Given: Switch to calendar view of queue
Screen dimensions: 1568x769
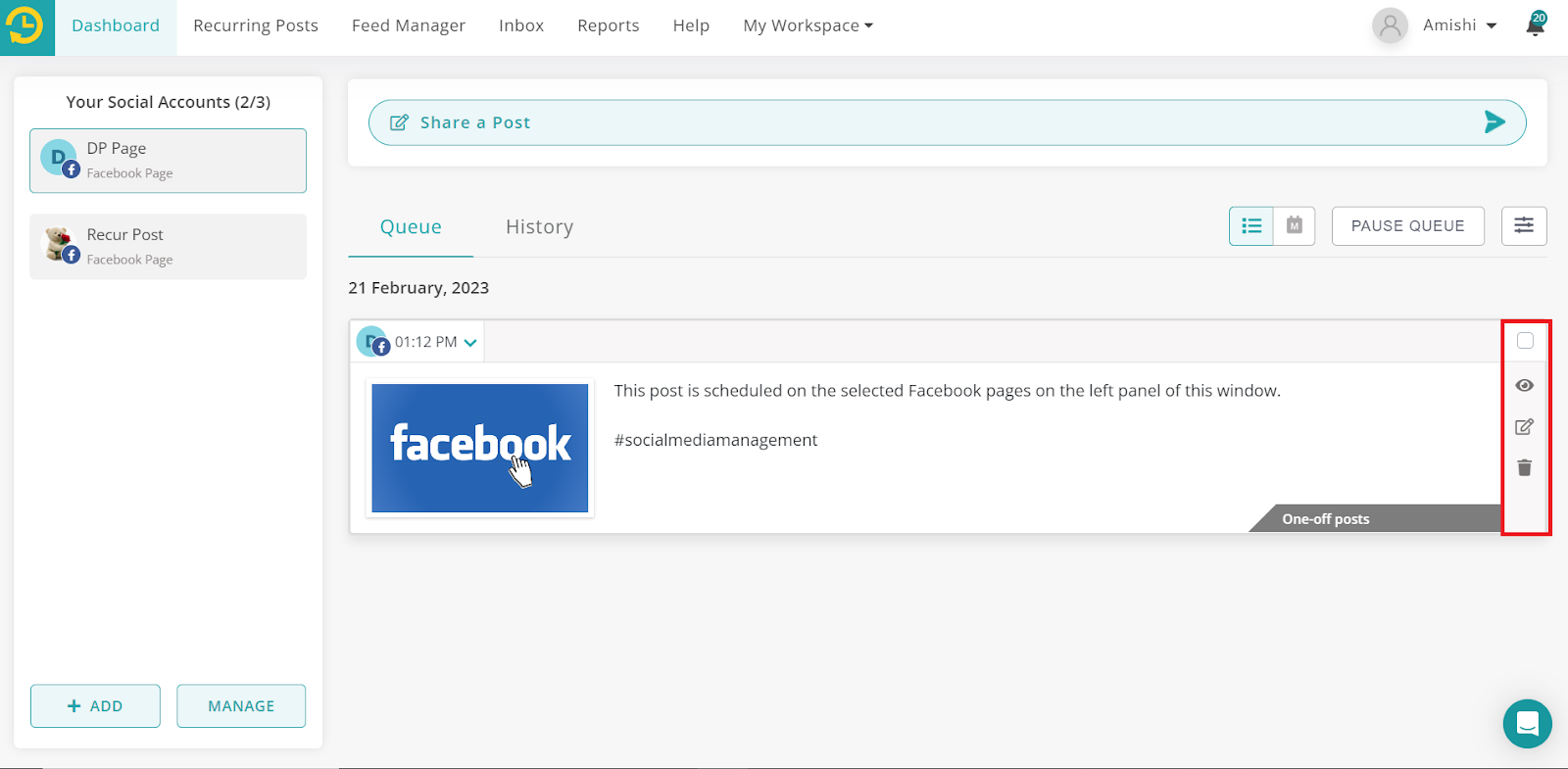Looking at the screenshot, I should (1295, 226).
